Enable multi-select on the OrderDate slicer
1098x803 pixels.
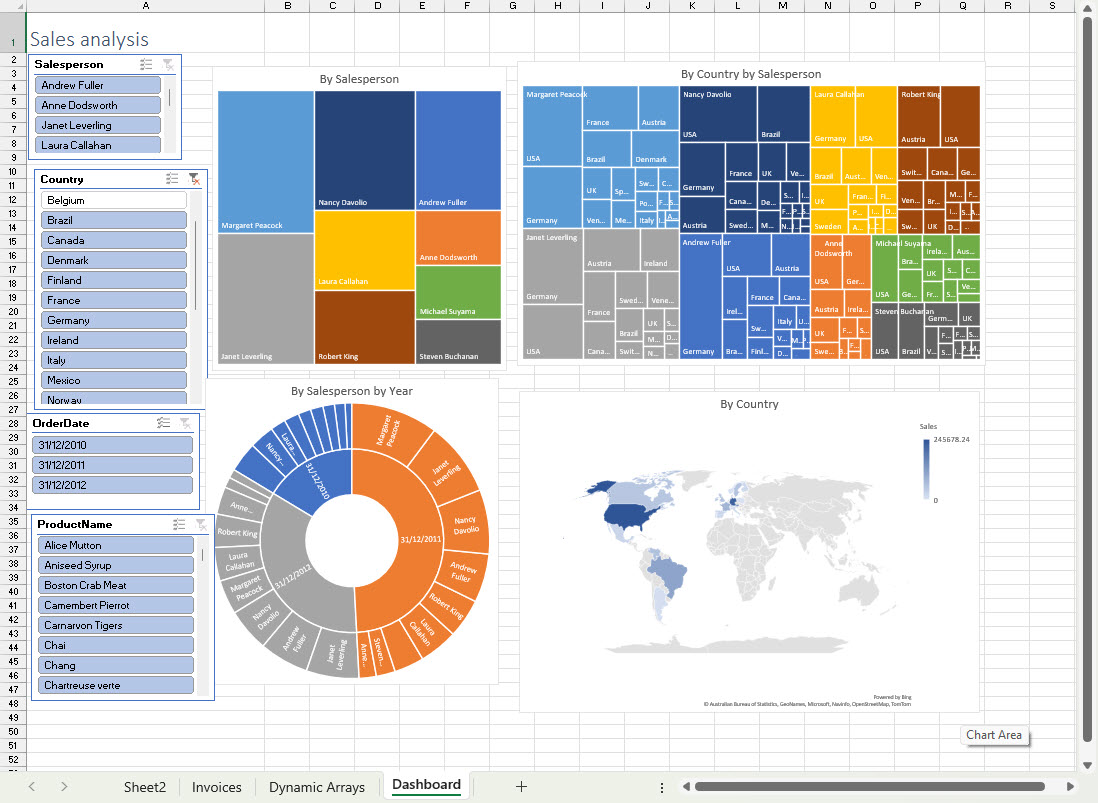coord(162,423)
